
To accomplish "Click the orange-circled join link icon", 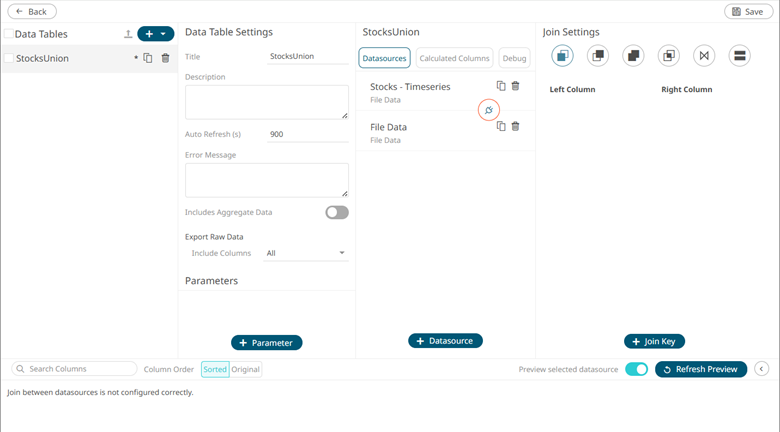I will point(489,110).
